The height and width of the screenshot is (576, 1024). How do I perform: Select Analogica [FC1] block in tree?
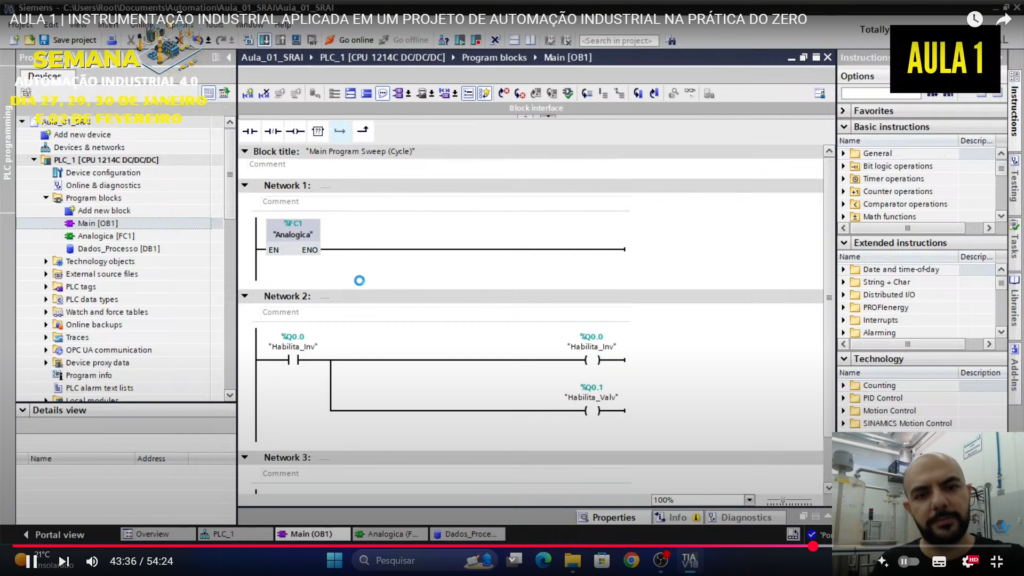coord(106,236)
